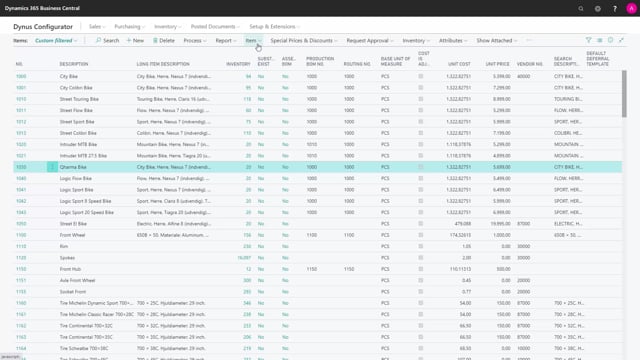This screenshot has width=640, height=360.
Task: Open the user account avatar
Action: coord(631,8)
